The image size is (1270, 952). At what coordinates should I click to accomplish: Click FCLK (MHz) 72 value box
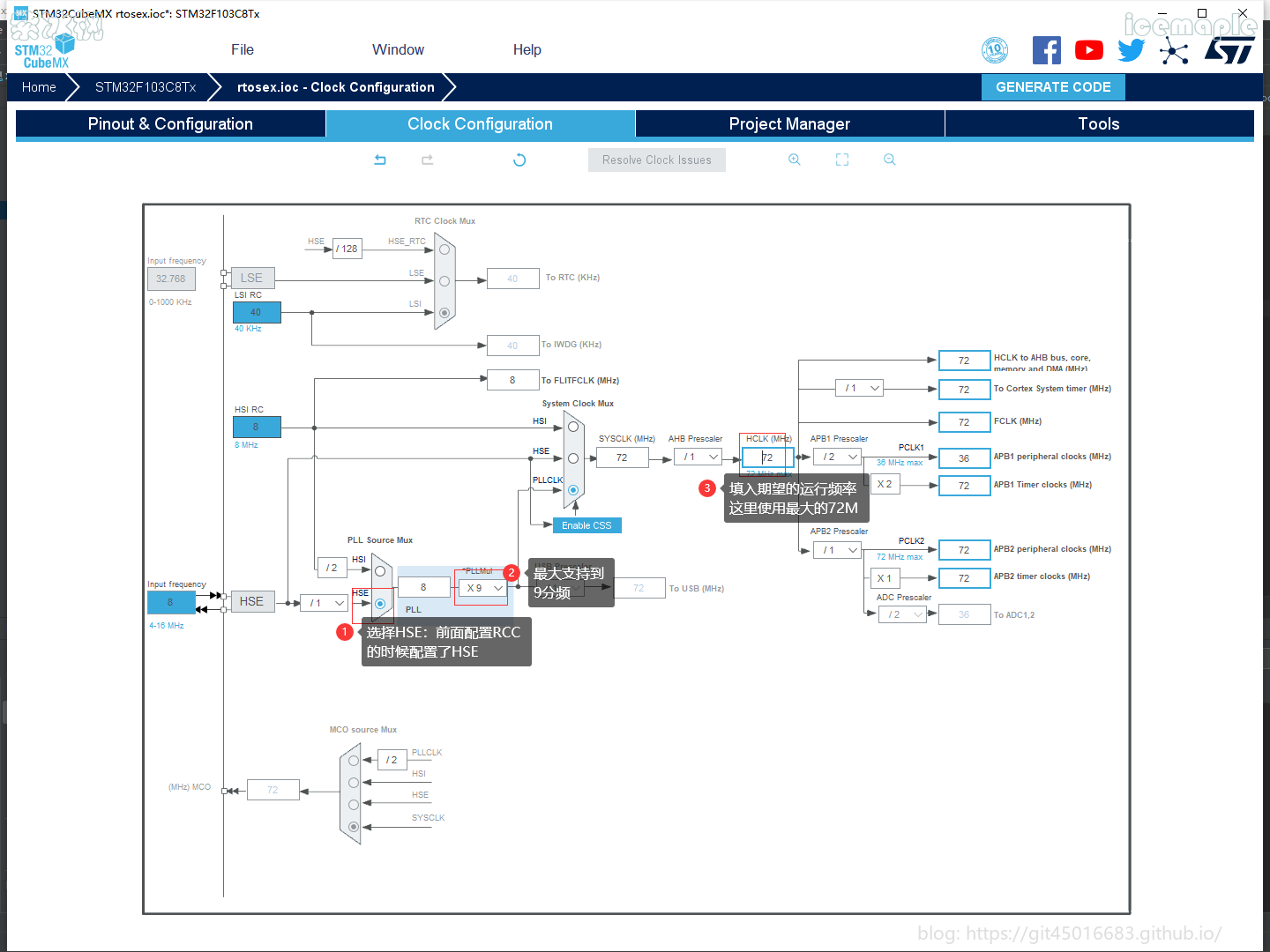[x=964, y=422]
